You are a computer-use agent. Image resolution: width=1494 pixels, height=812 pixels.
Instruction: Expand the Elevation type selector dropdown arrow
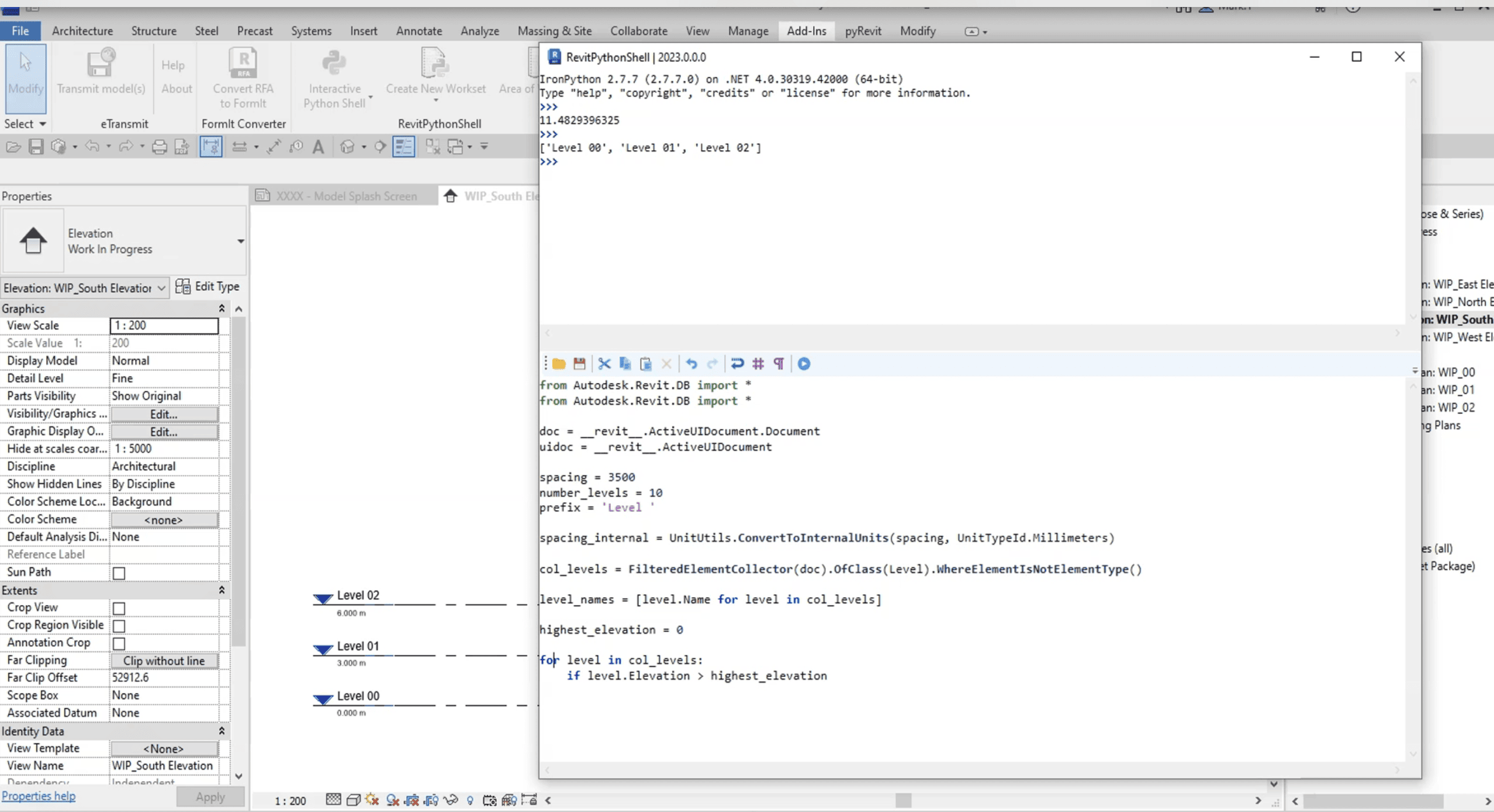point(240,241)
